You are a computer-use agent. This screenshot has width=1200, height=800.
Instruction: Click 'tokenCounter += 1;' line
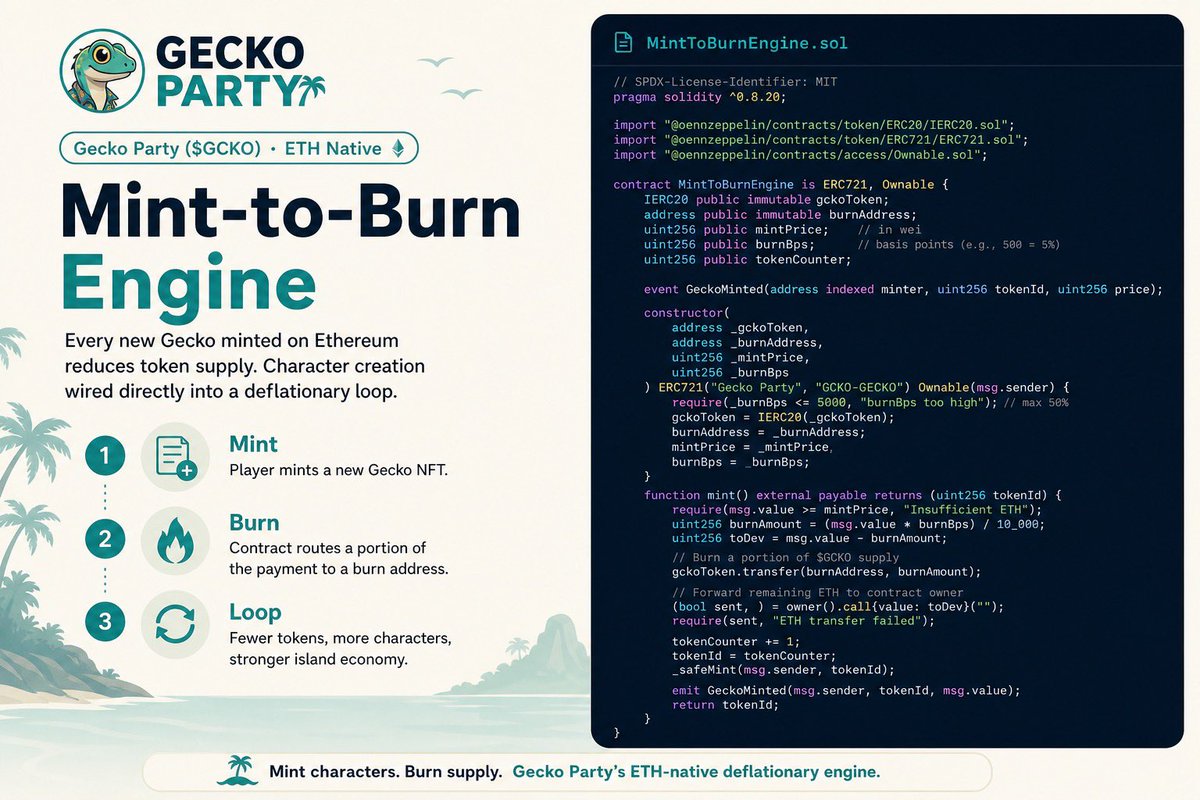coord(735,642)
